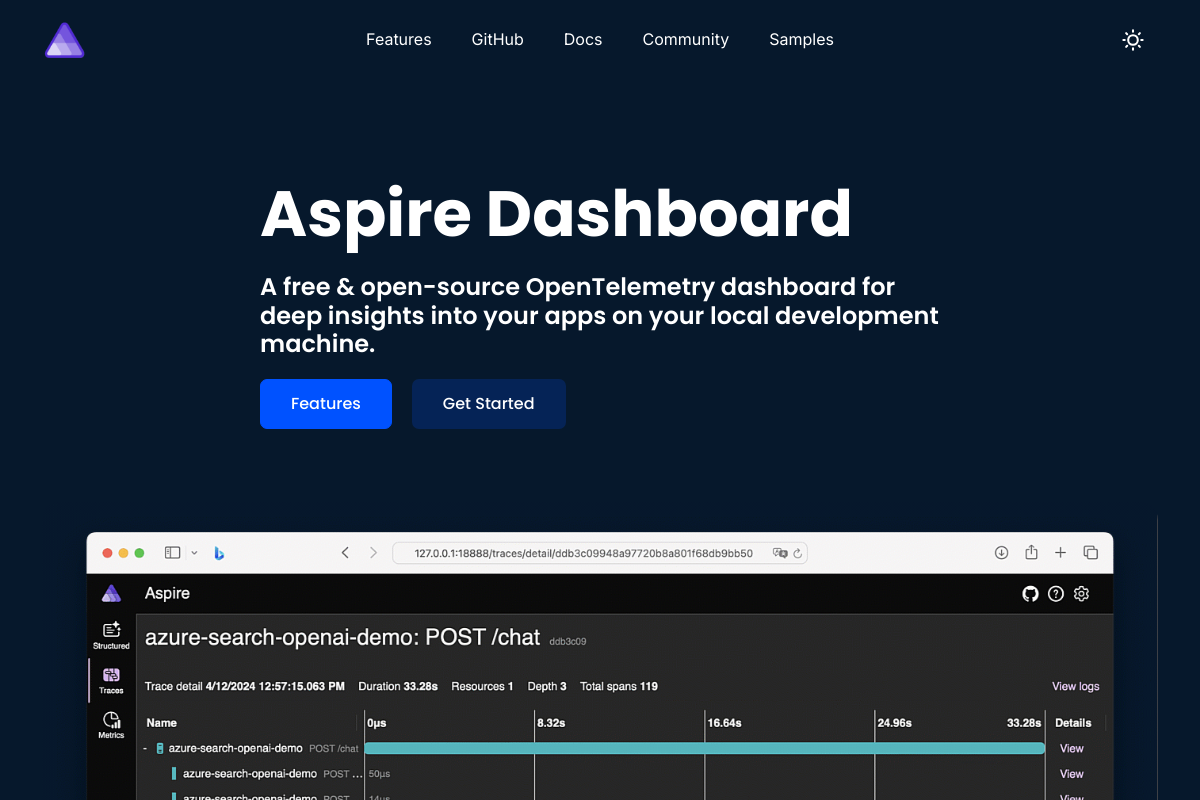Click the Trace detail timestamp 4/12/2024 12:57:15.063 PM

click(x=275, y=687)
